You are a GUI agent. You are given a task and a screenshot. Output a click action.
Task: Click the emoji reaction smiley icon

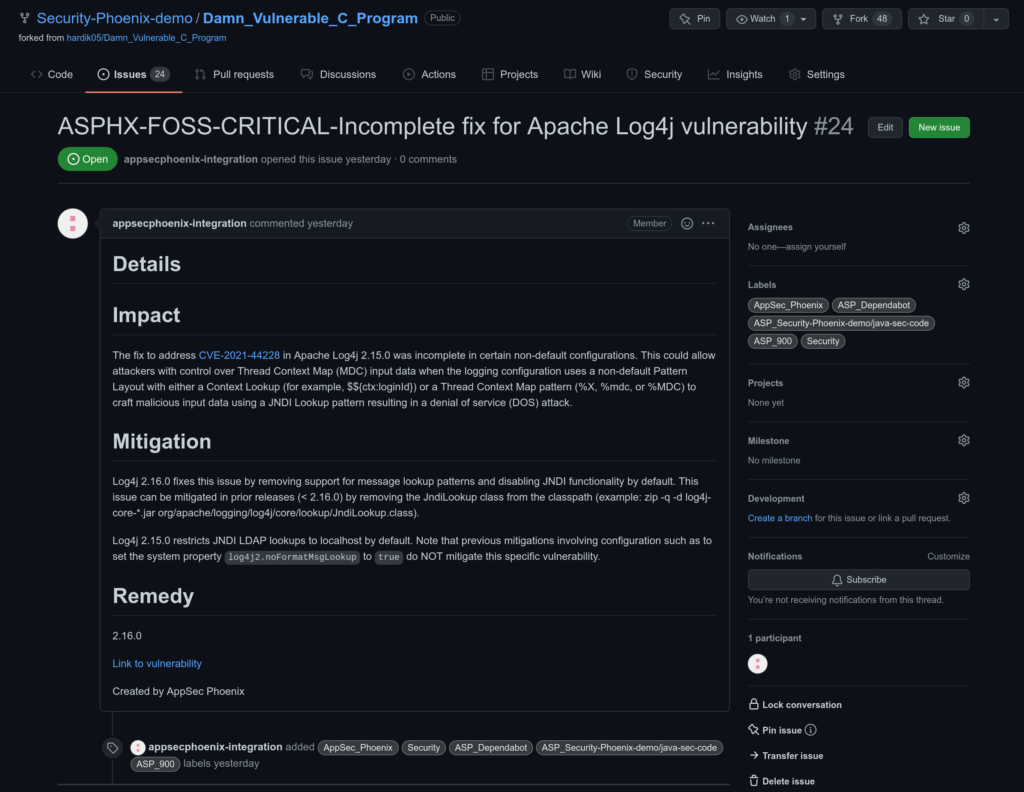click(x=687, y=223)
